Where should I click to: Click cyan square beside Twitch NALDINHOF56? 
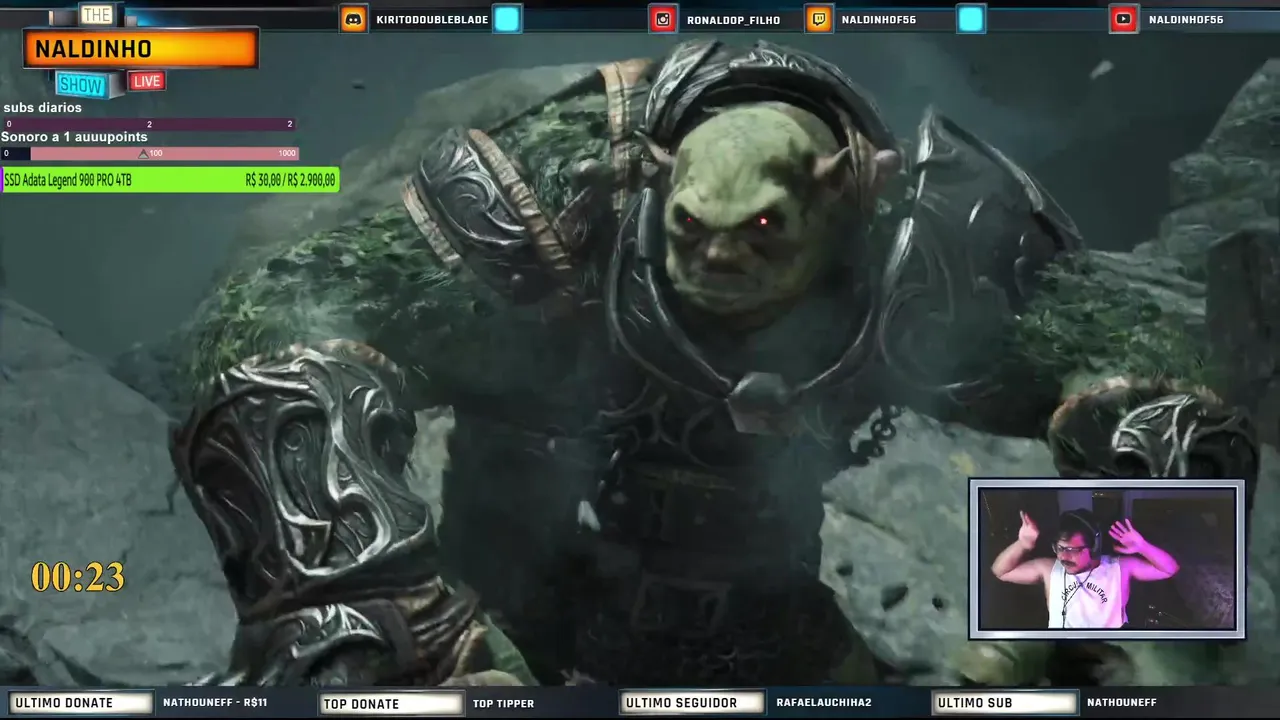(971, 19)
